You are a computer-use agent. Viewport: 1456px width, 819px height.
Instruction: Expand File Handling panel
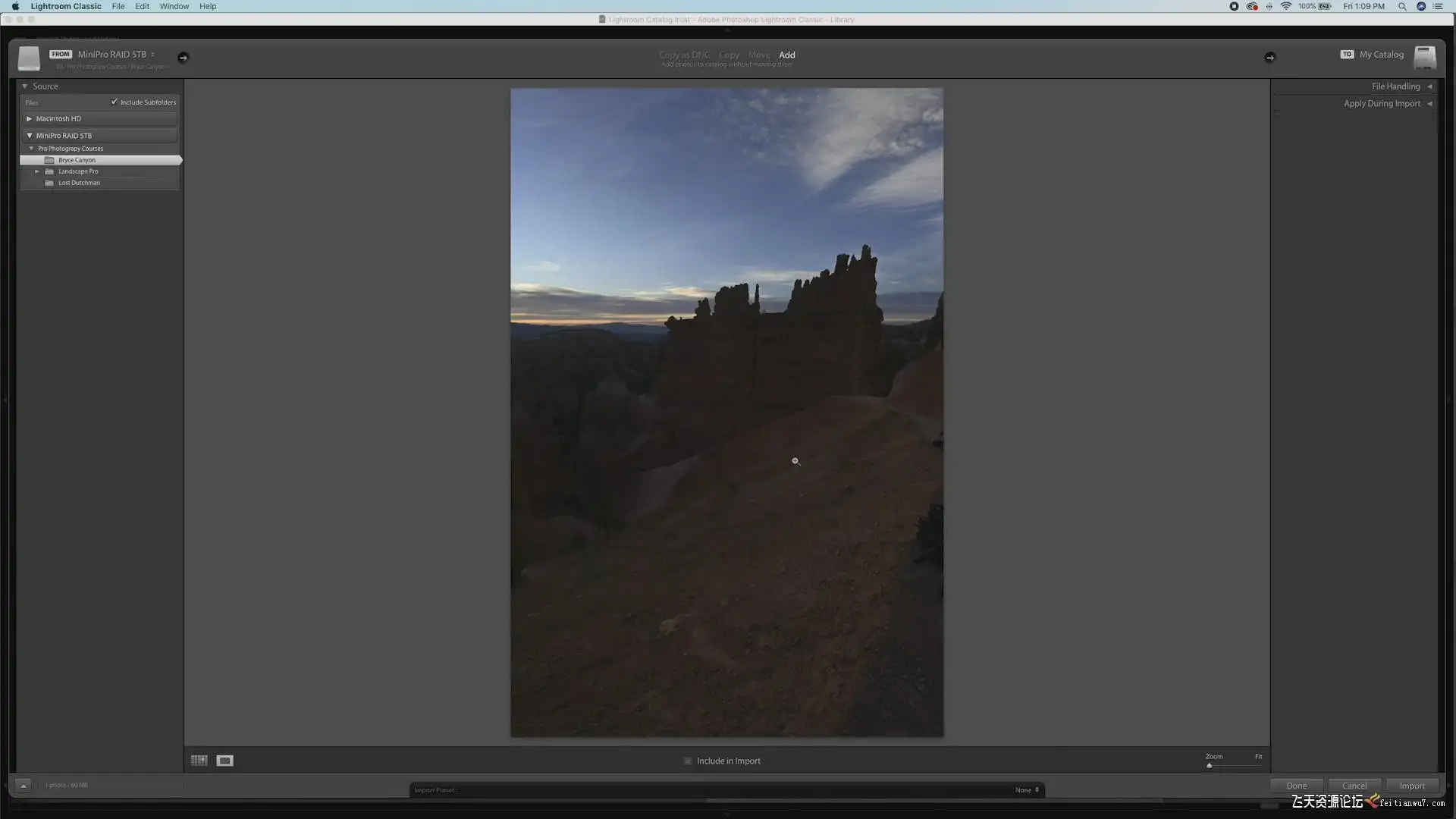click(x=1429, y=86)
